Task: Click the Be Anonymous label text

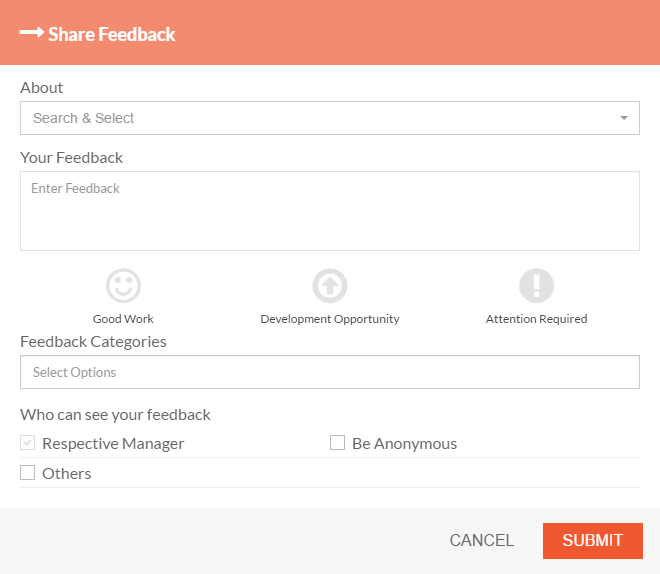Action: (x=405, y=444)
